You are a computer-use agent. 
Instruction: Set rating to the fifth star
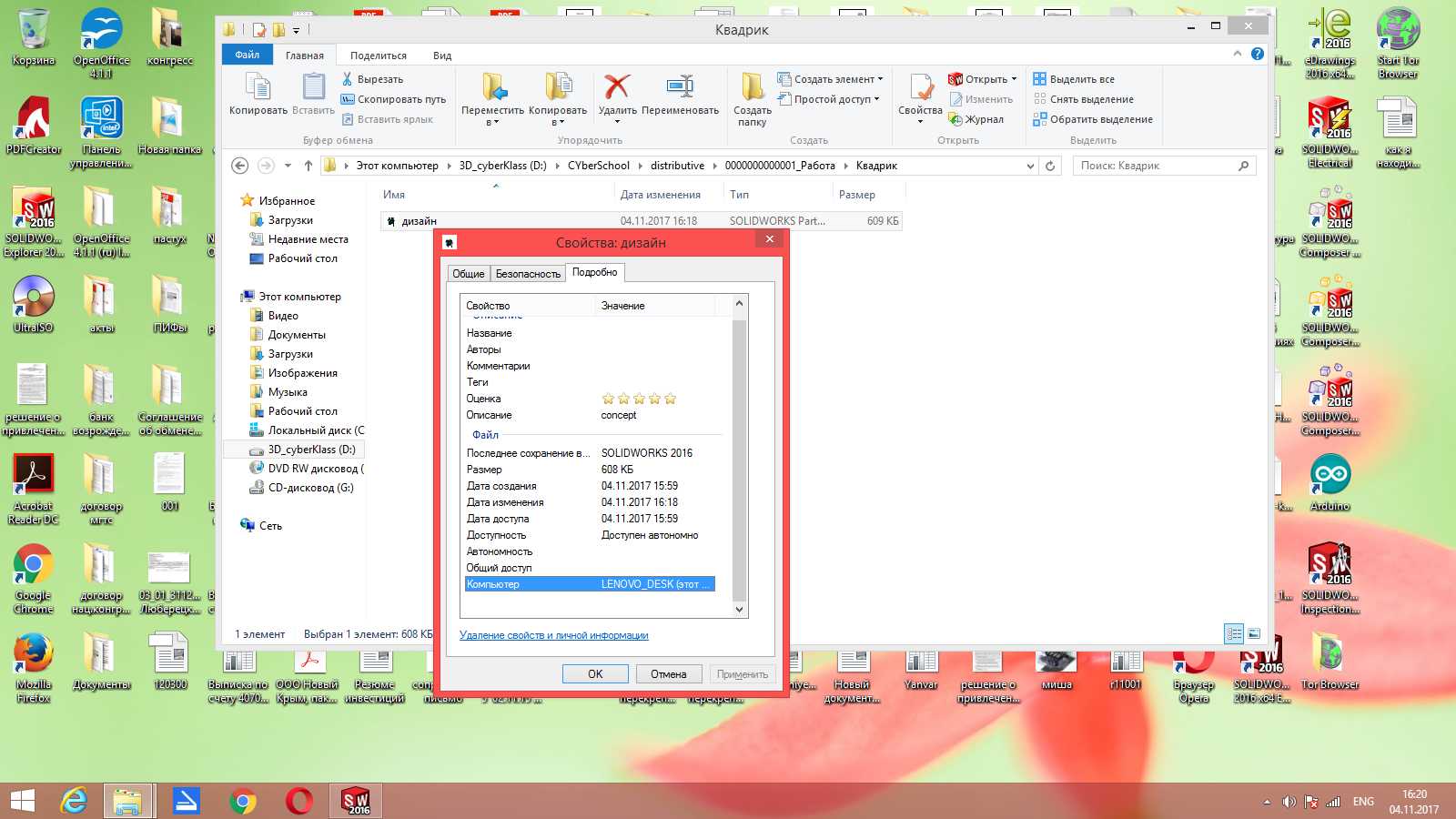(671, 399)
